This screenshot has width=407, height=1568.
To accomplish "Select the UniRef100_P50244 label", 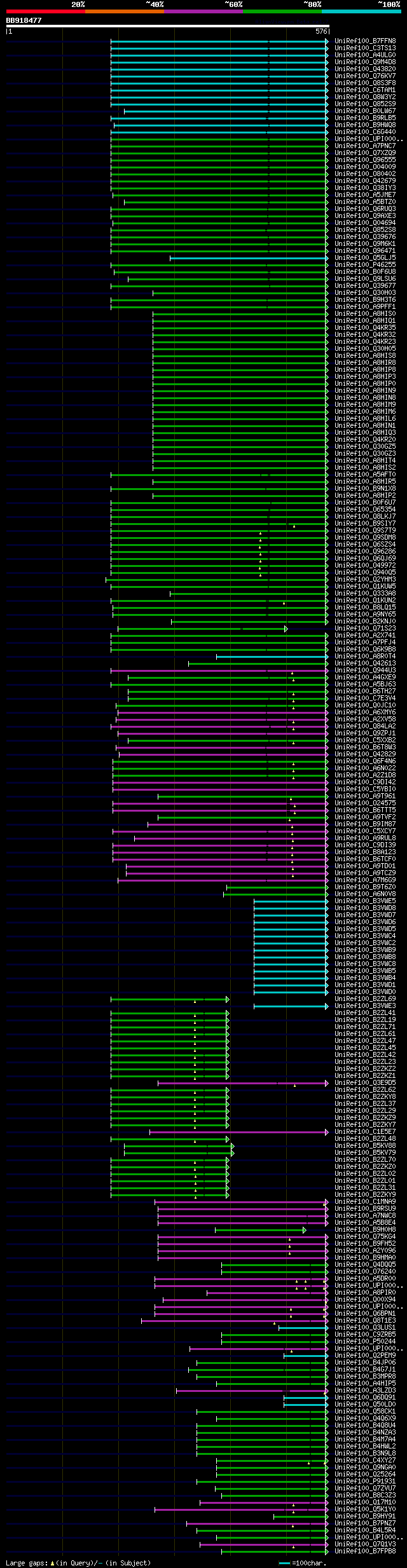I will coord(365,1341).
